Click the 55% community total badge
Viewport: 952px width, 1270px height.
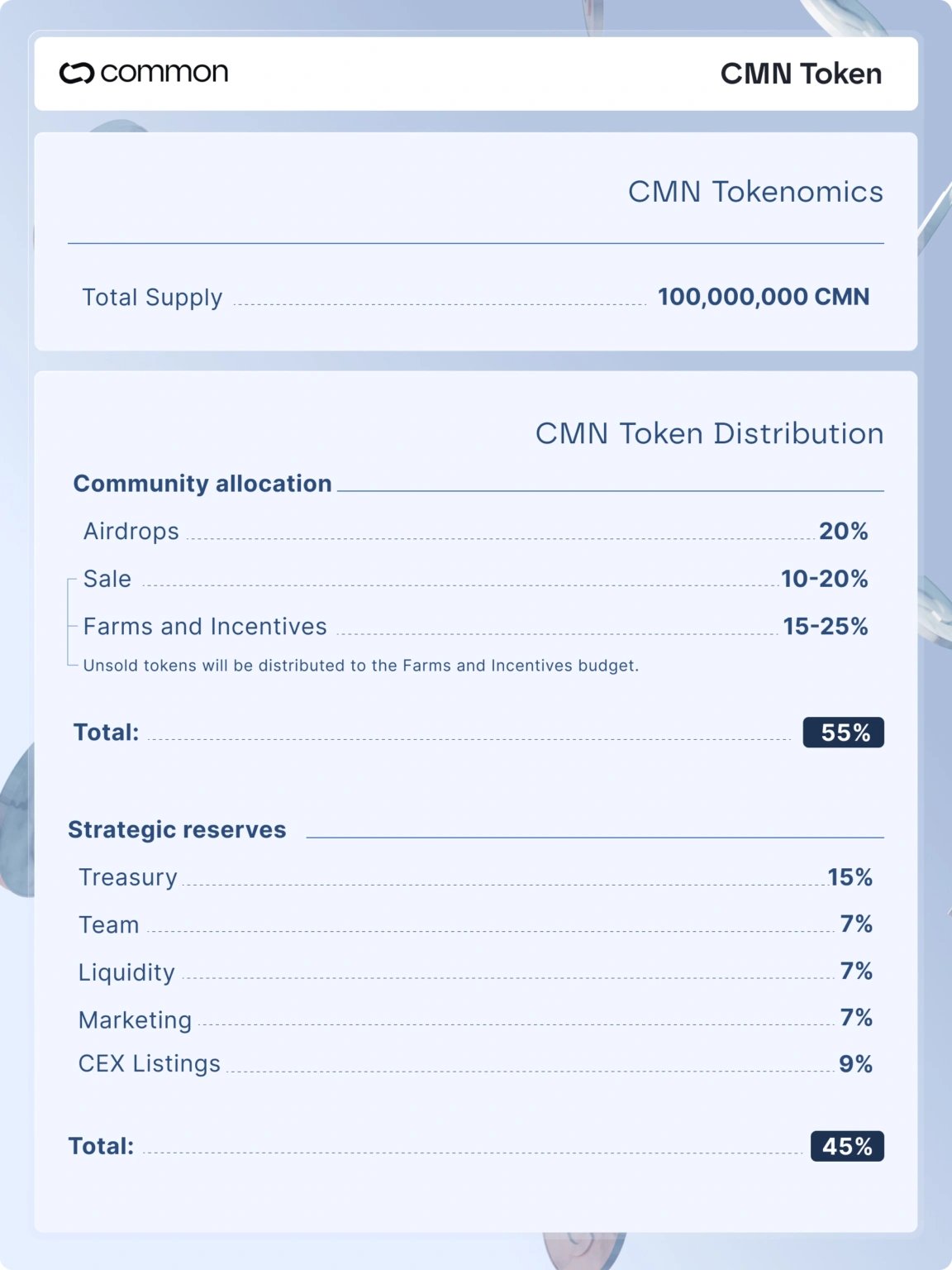point(844,733)
